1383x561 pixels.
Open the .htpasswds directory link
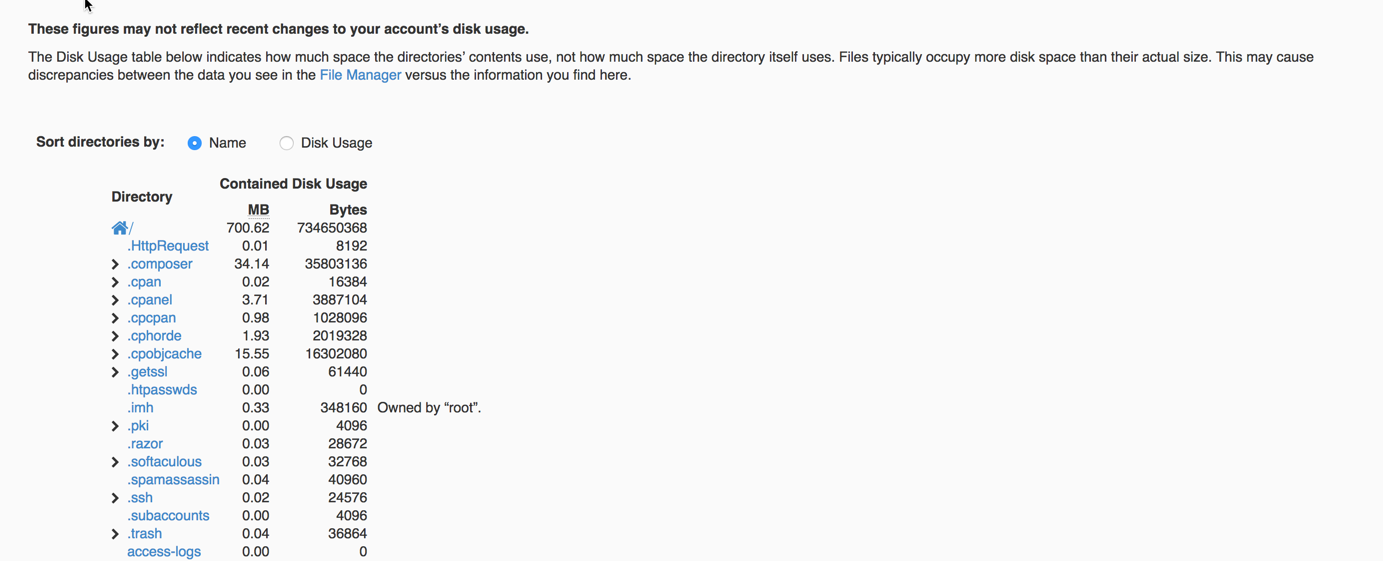click(162, 390)
